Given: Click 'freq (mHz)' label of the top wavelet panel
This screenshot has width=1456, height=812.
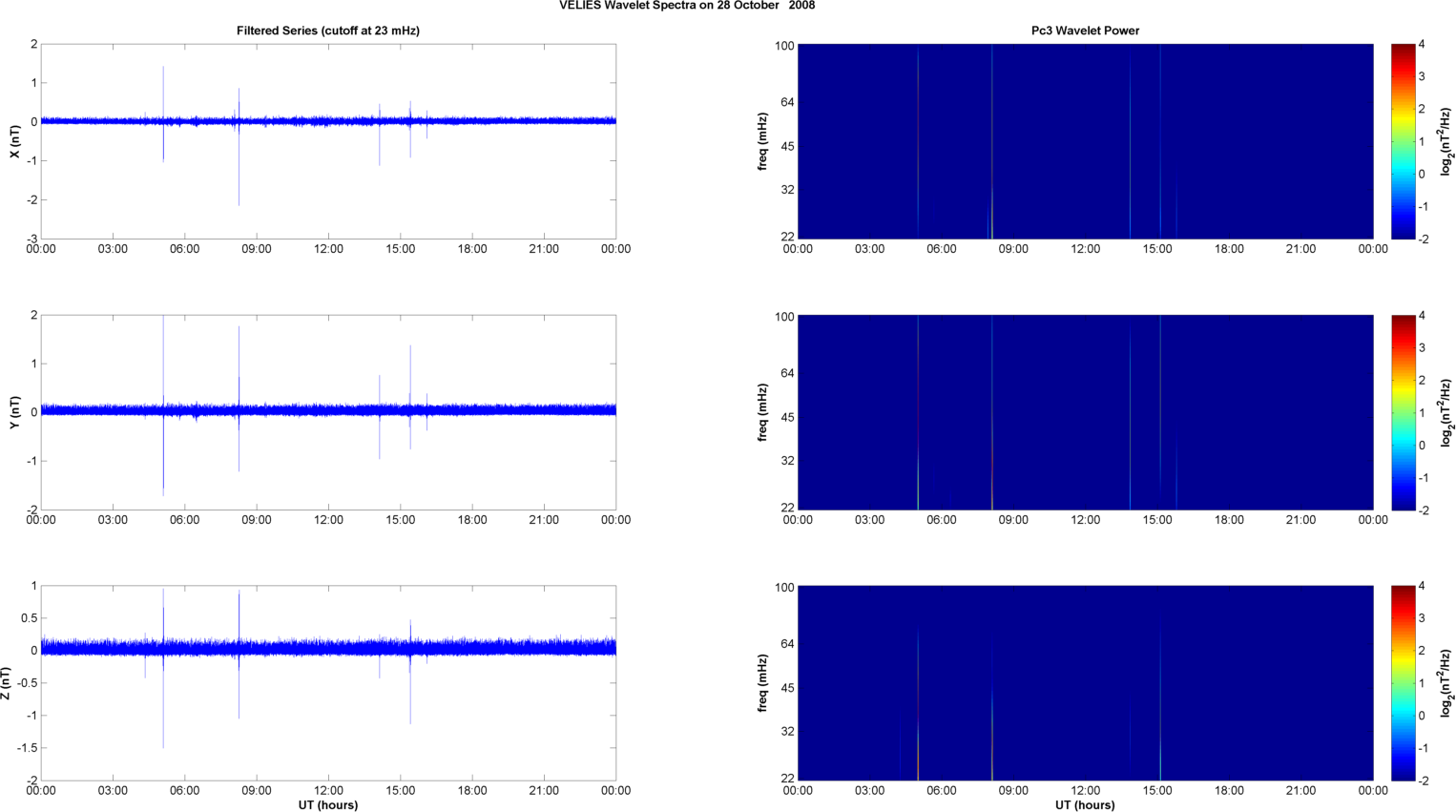Looking at the screenshot, I should click(763, 141).
